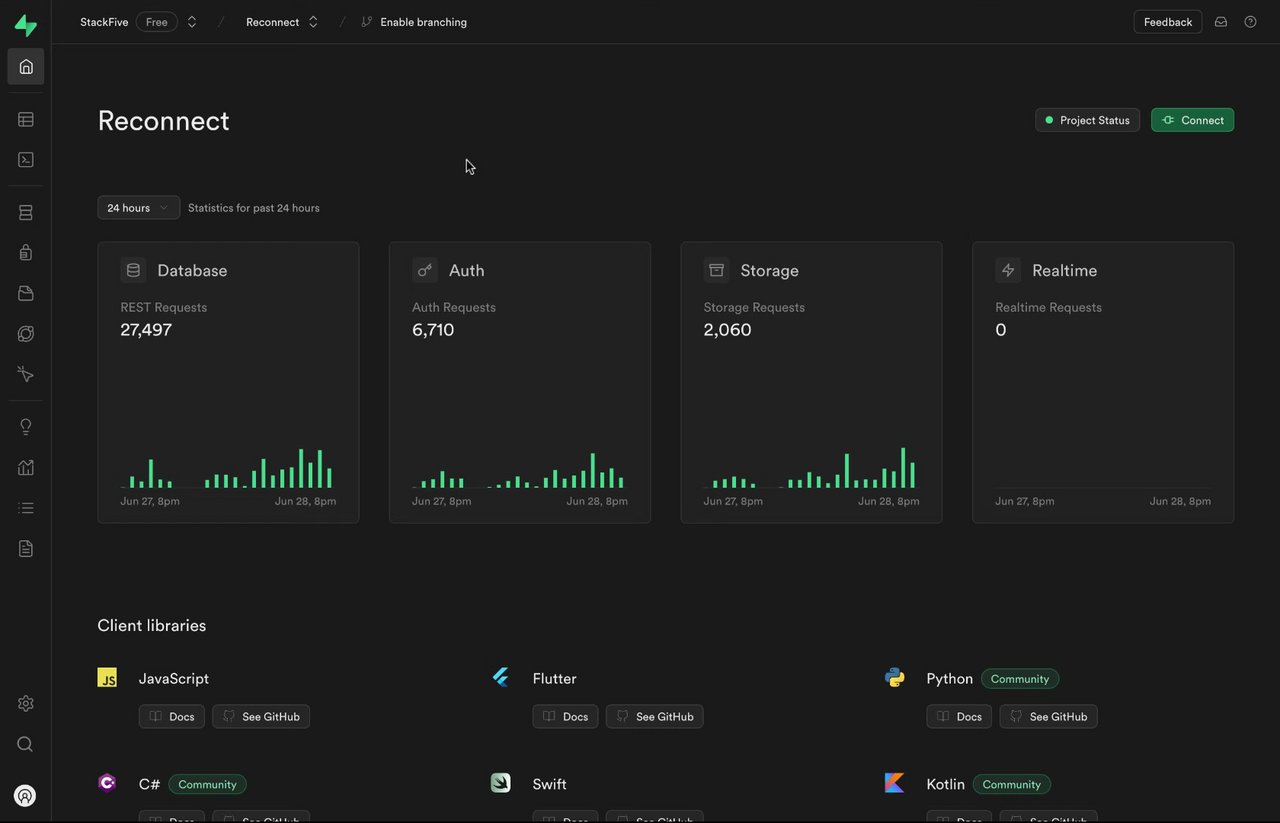Click the Database card bar chart

228,468
